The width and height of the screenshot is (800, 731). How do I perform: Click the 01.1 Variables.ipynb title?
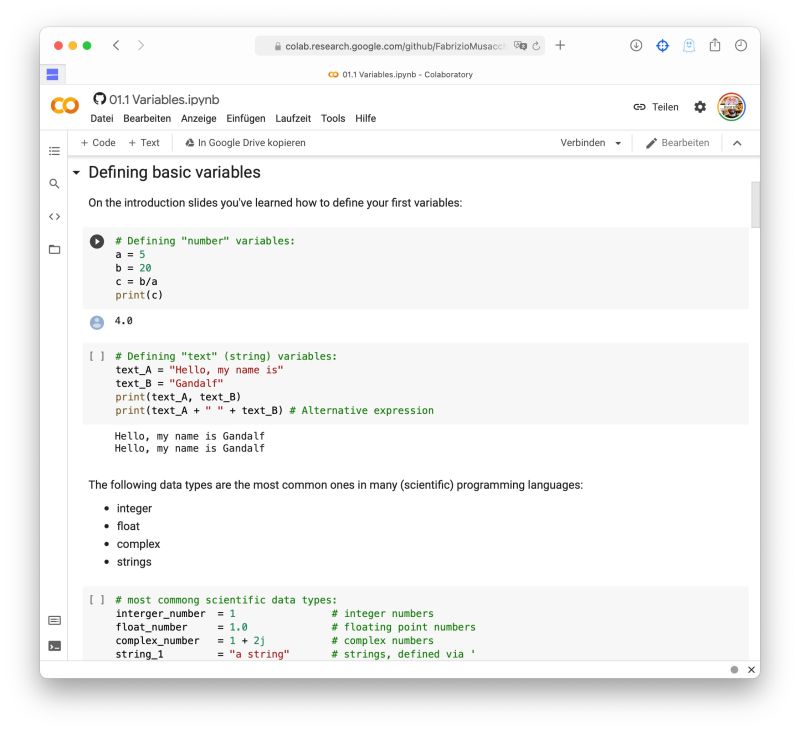(164, 100)
